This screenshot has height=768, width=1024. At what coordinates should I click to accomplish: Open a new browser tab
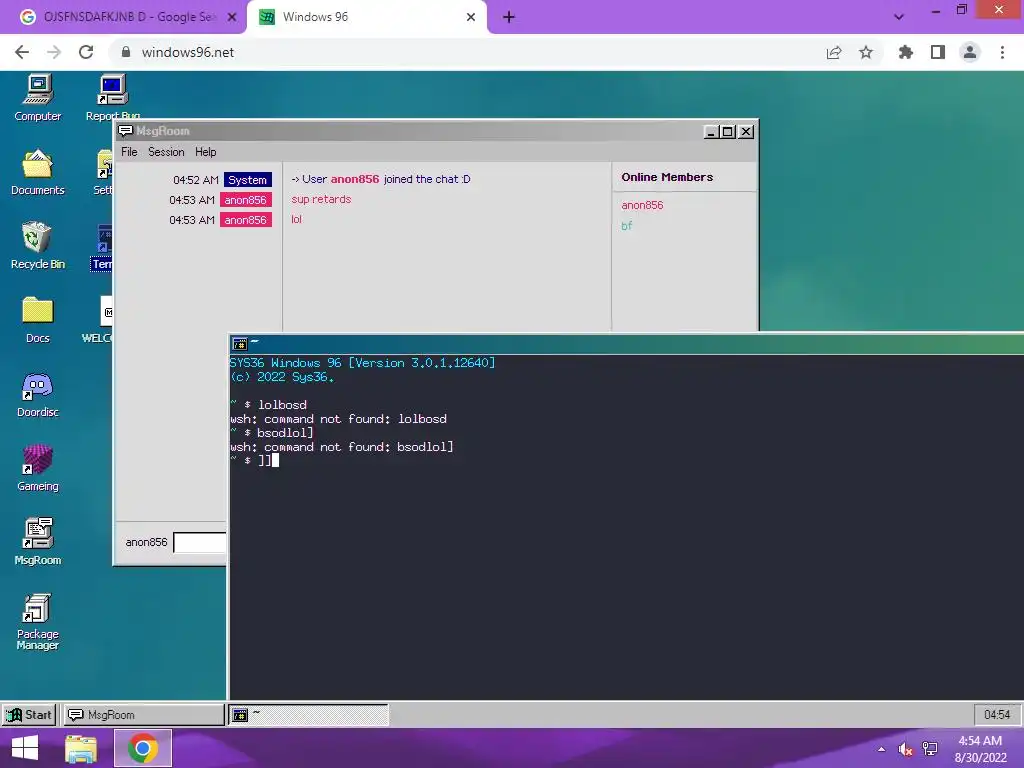[x=509, y=17]
